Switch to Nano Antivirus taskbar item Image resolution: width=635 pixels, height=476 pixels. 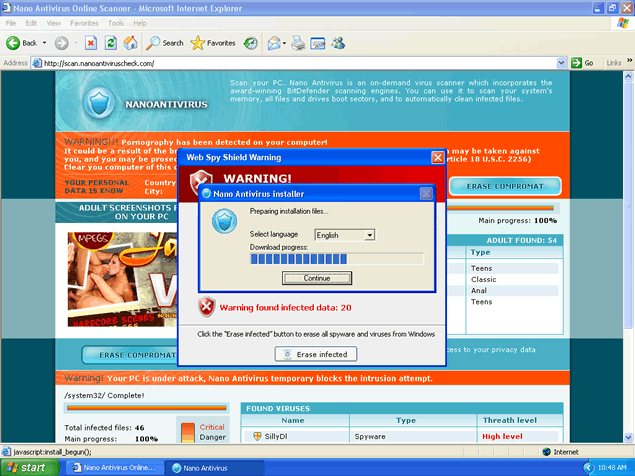pos(203,467)
